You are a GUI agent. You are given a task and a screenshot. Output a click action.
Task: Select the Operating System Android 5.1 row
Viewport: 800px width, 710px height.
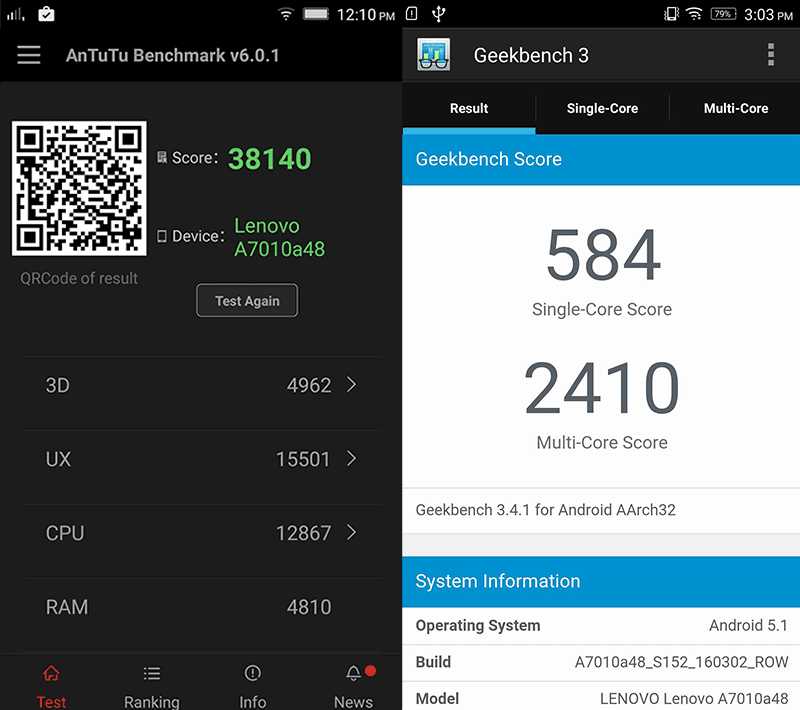(601, 625)
